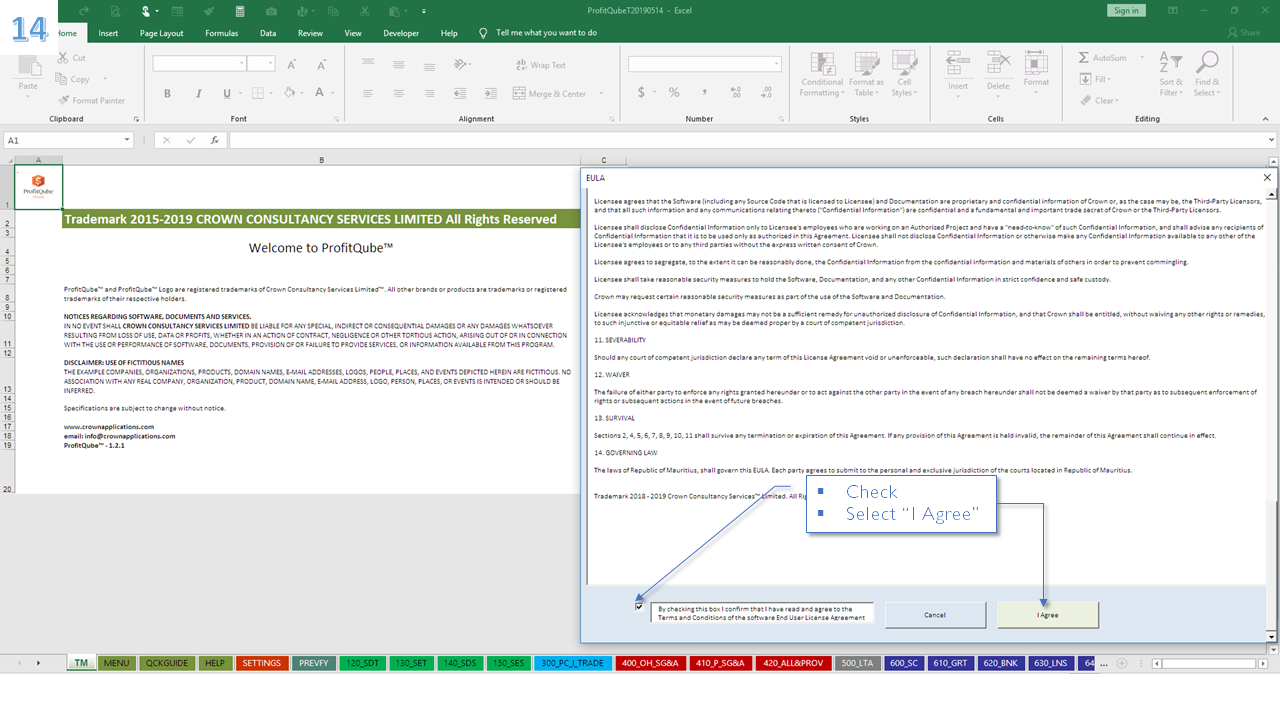Click the Percent Style icon
This screenshot has height=720, width=1280.
pyautogui.click(x=674, y=93)
